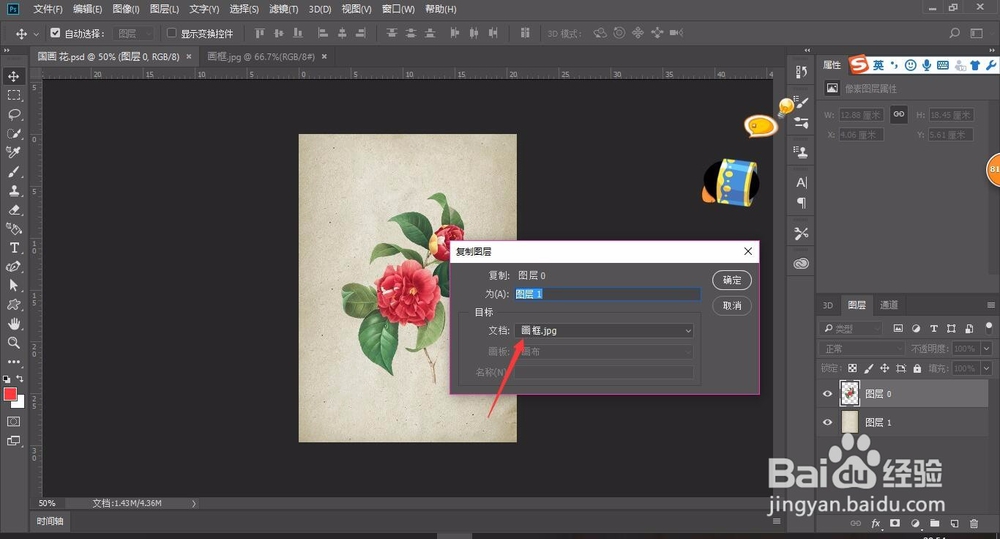Open the History panel icon

coord(802,72)
